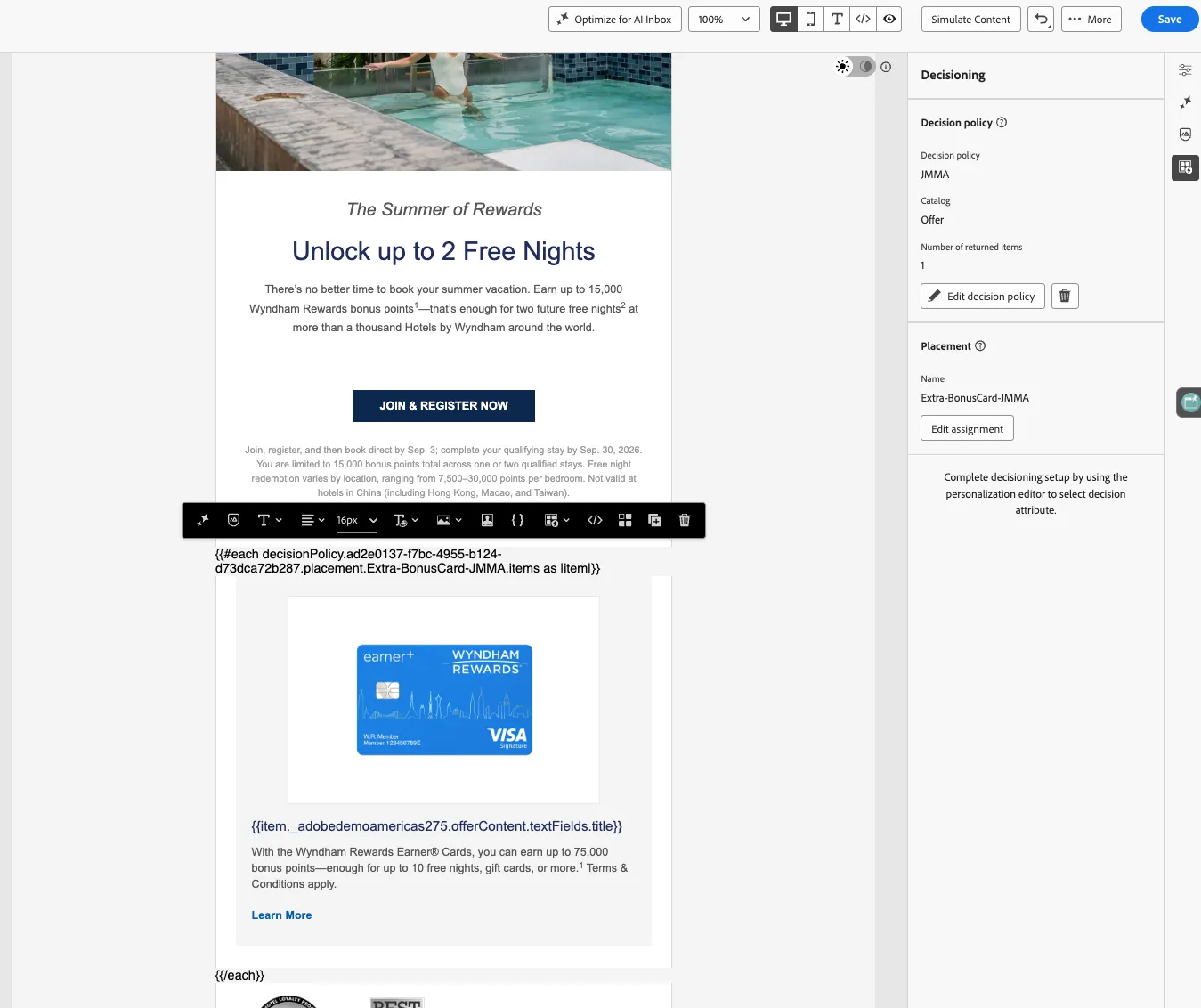The image size is (1201, 1008).
Task: Switch to plain text view
Action: 837,20
